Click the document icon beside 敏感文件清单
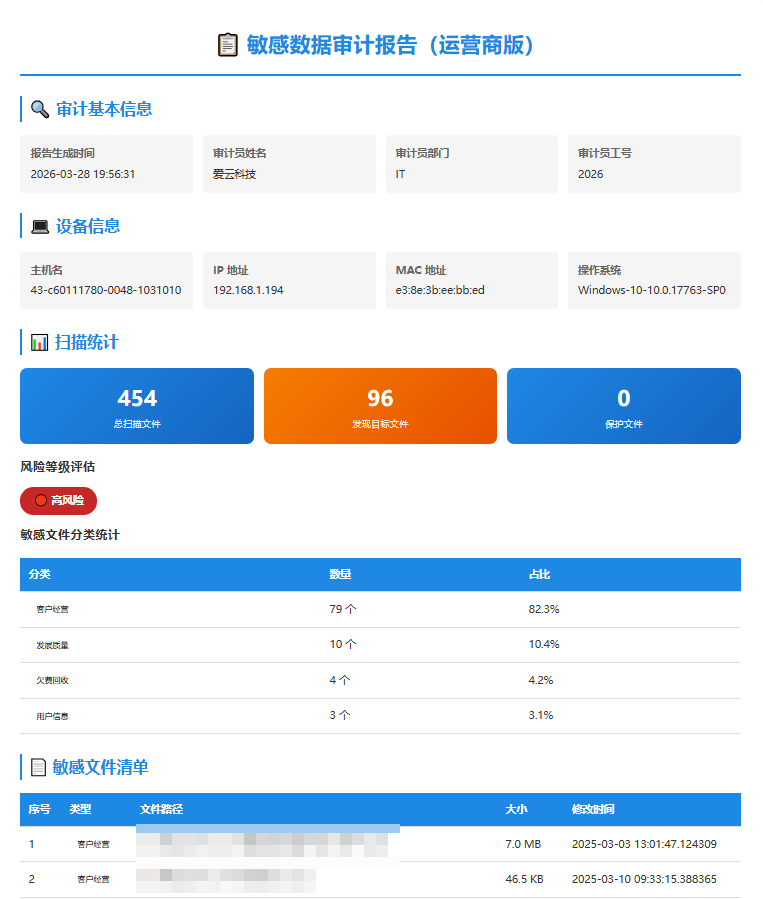763x899 pixels. (38, 767)
